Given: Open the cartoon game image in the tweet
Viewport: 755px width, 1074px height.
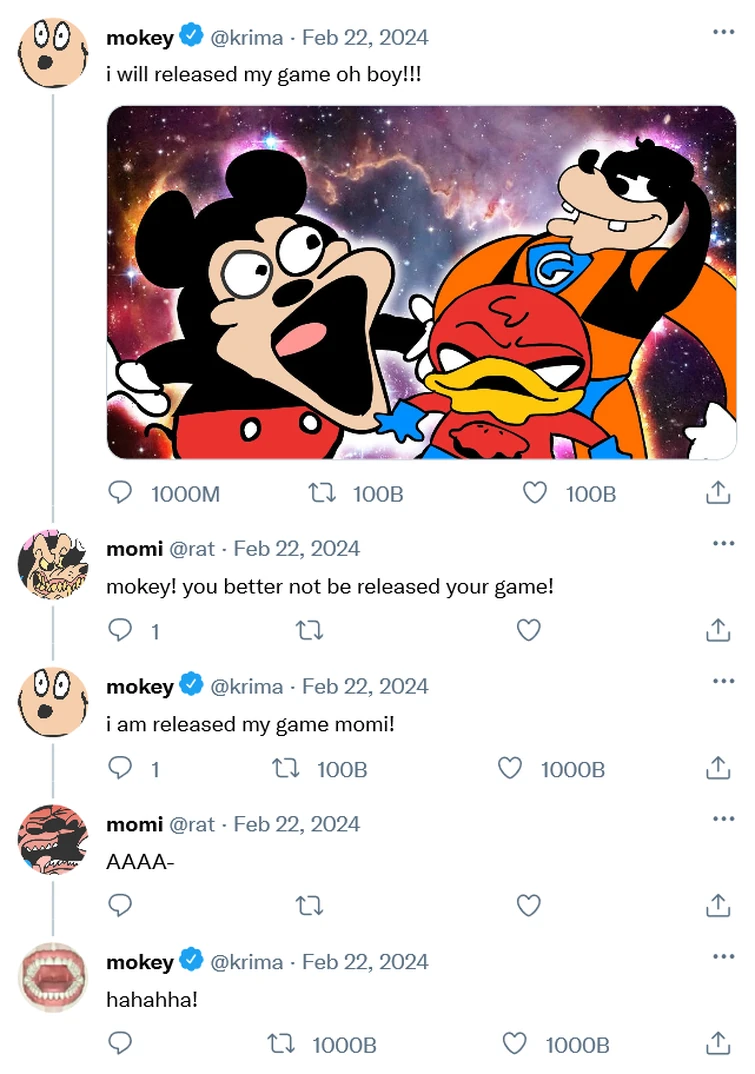Looking at the screenshot, I should pyautogui.click(x=421, y=282).
